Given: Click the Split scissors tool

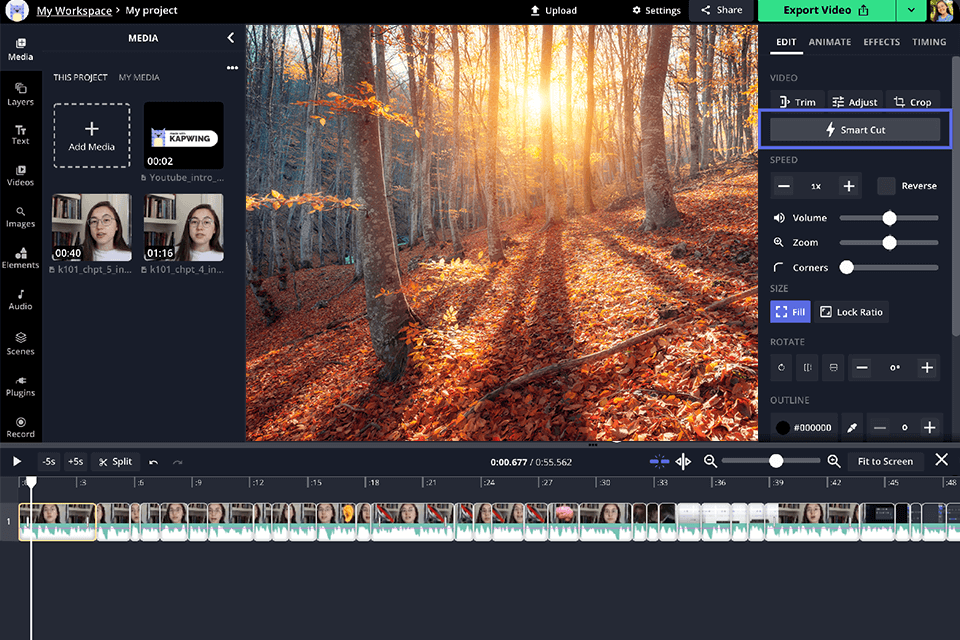Looking at the screenshot, I should (116, 461).
